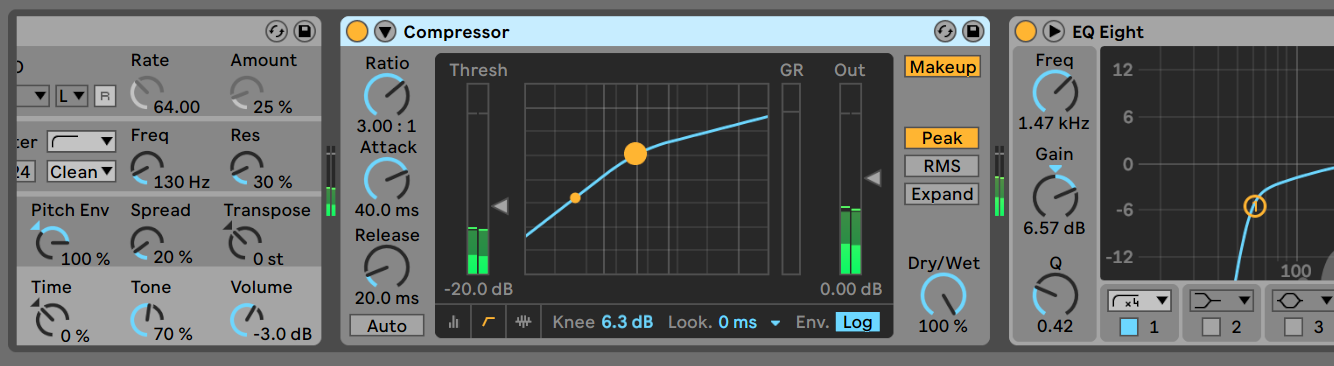Switch Compressor to RMS mode

[941, 166]
